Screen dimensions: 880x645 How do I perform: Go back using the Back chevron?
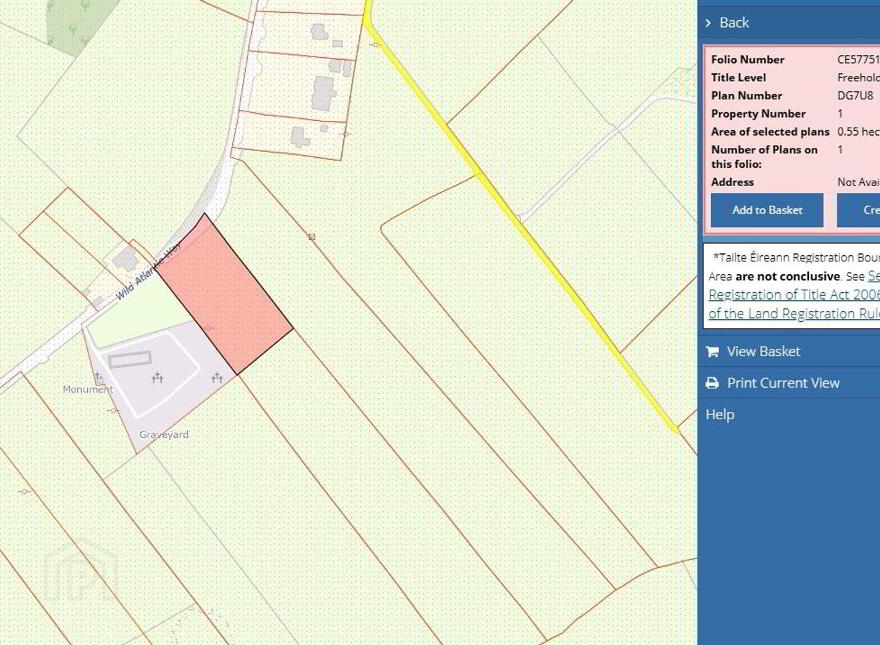(708, 23)
